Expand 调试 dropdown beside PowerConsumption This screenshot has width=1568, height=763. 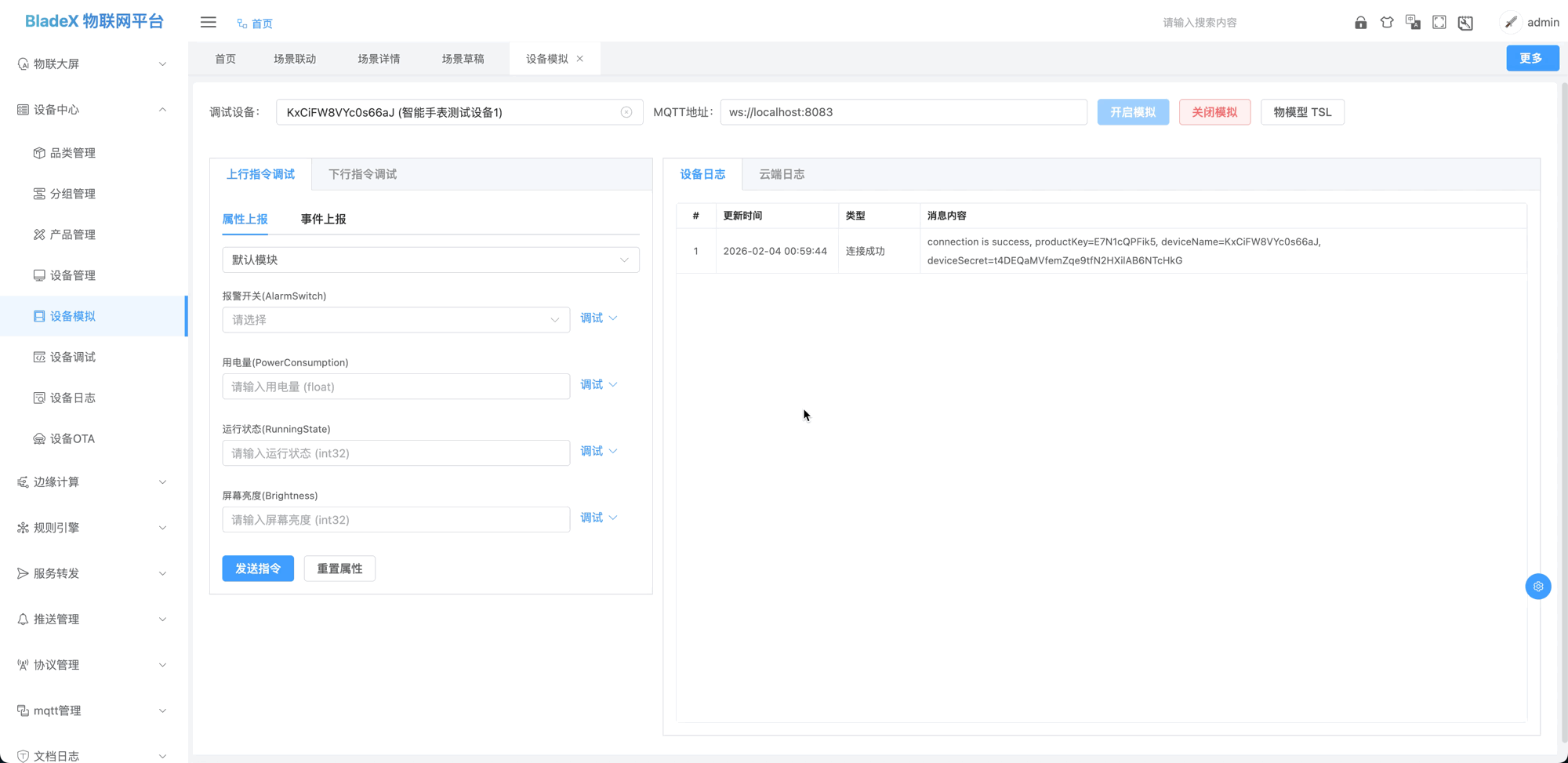[x=599, y=385]
